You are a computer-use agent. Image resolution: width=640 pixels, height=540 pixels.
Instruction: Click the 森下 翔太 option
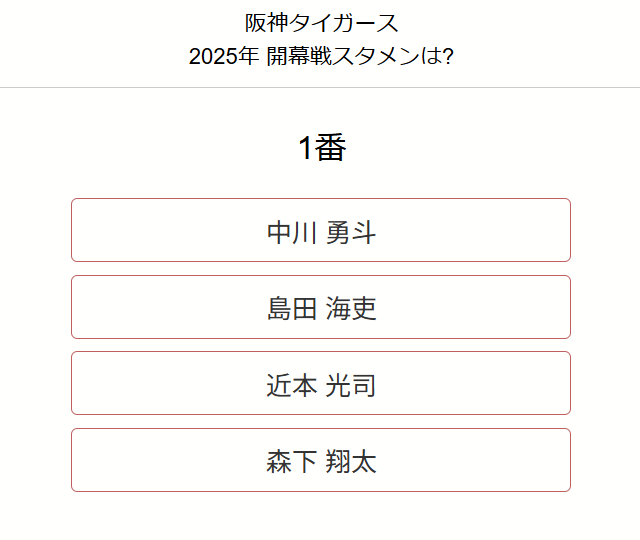pyautogui.click(x=321, y=460)
